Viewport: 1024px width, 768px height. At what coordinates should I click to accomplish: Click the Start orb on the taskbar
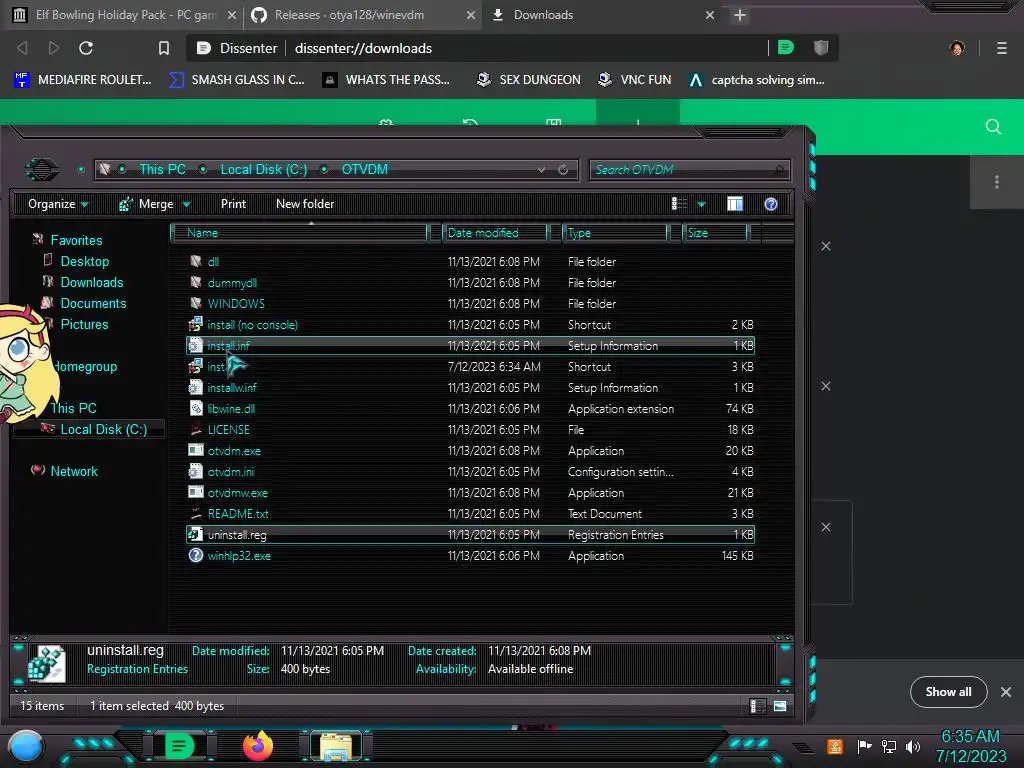26,746
